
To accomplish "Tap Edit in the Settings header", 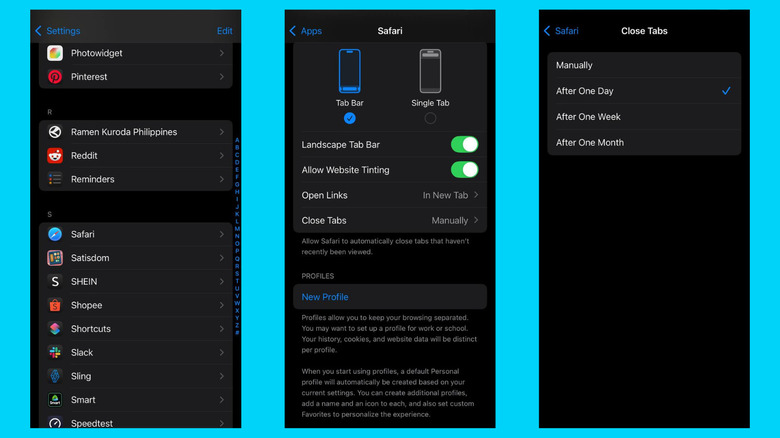I will pos(224,31).
